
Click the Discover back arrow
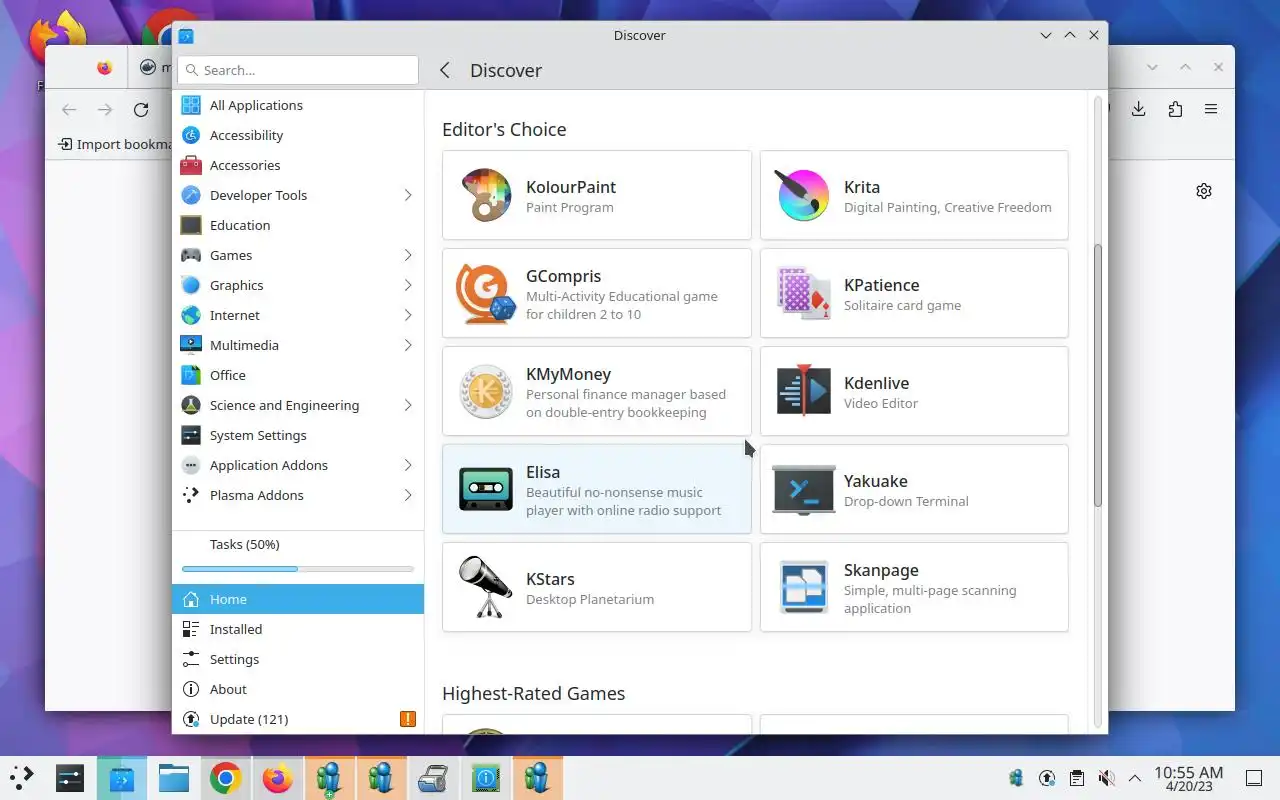(x=445, y=70)
